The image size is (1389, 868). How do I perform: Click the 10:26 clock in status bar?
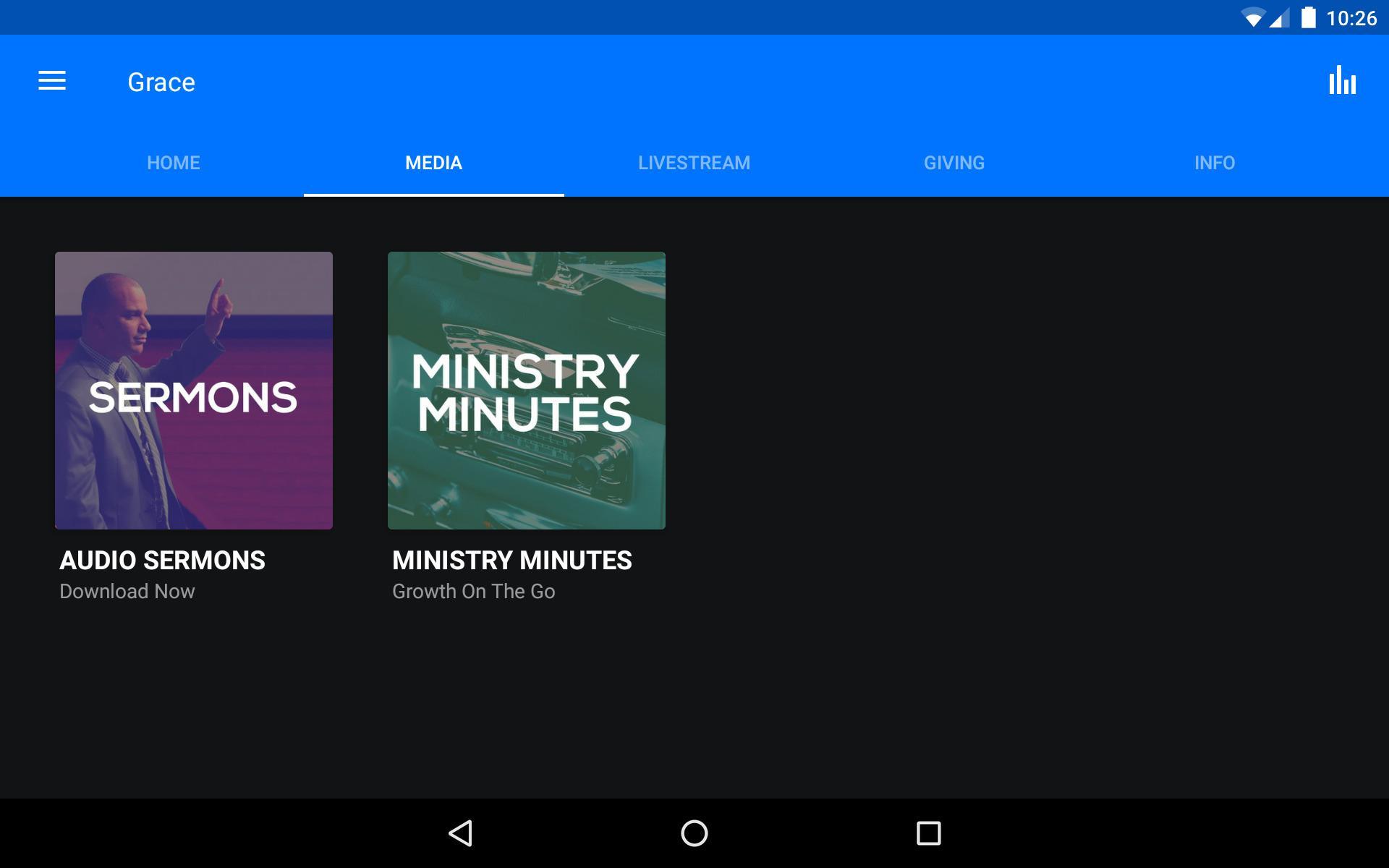1351,18
